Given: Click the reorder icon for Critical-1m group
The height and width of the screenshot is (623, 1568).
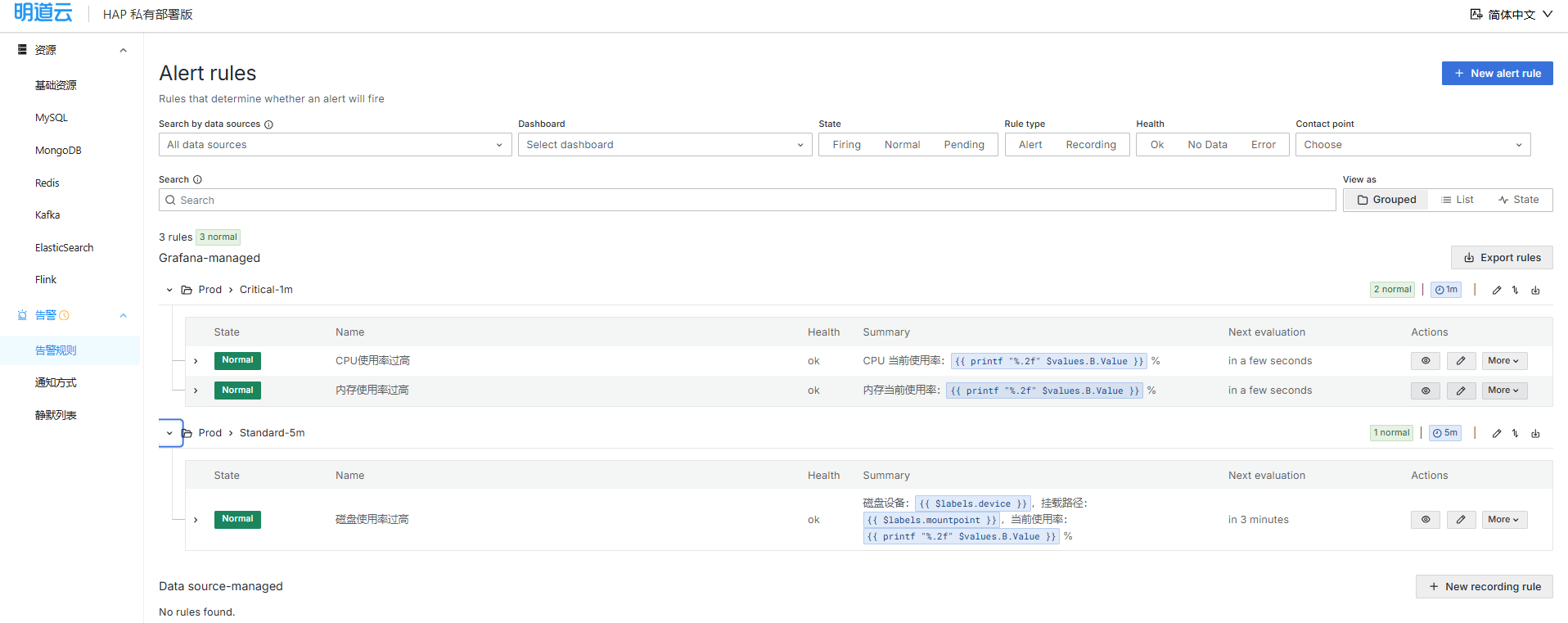Looking at the screenshot, I should pos(1516,290).
